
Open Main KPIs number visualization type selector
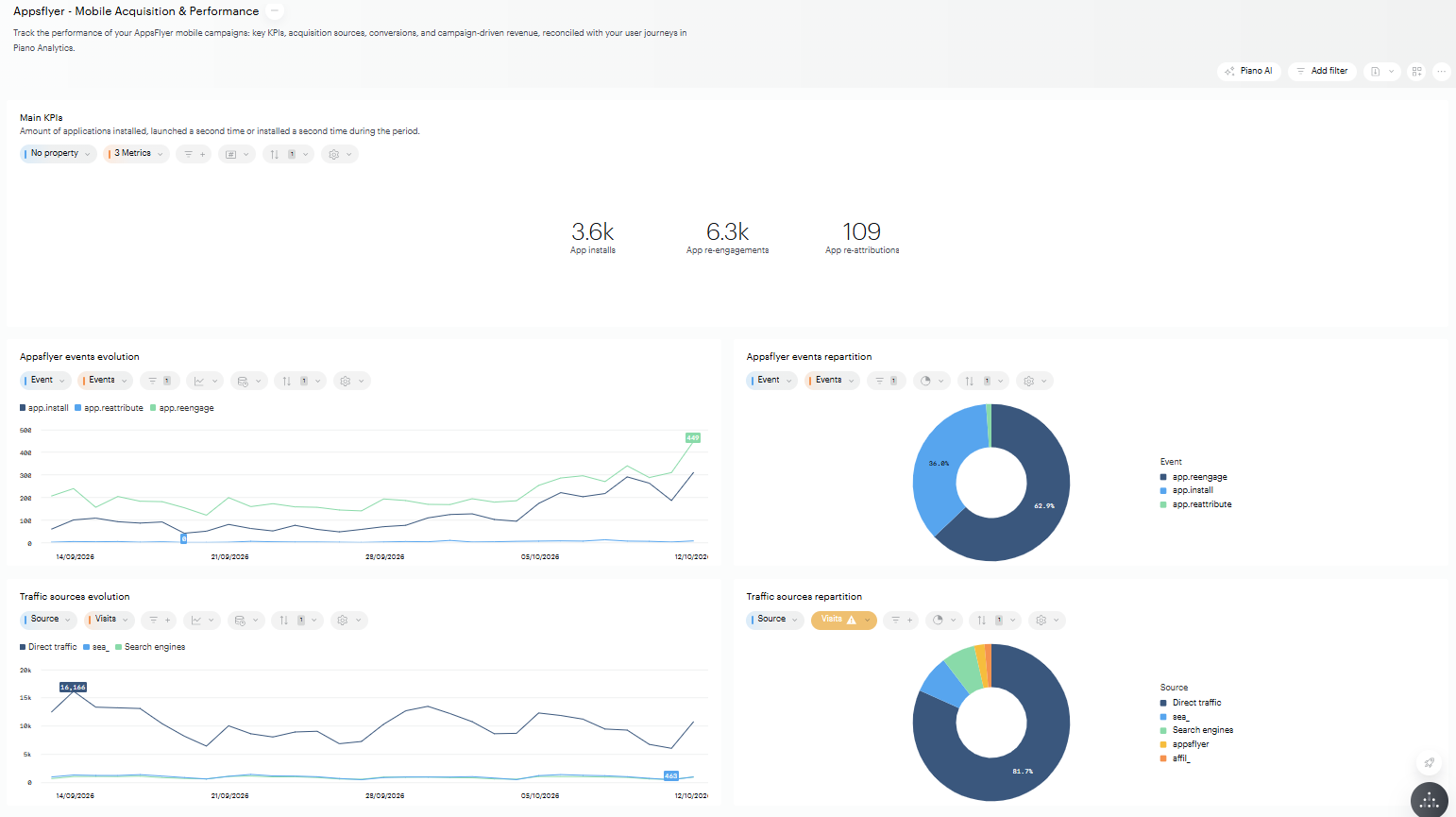pyautogui.click(x=237, y=154)
